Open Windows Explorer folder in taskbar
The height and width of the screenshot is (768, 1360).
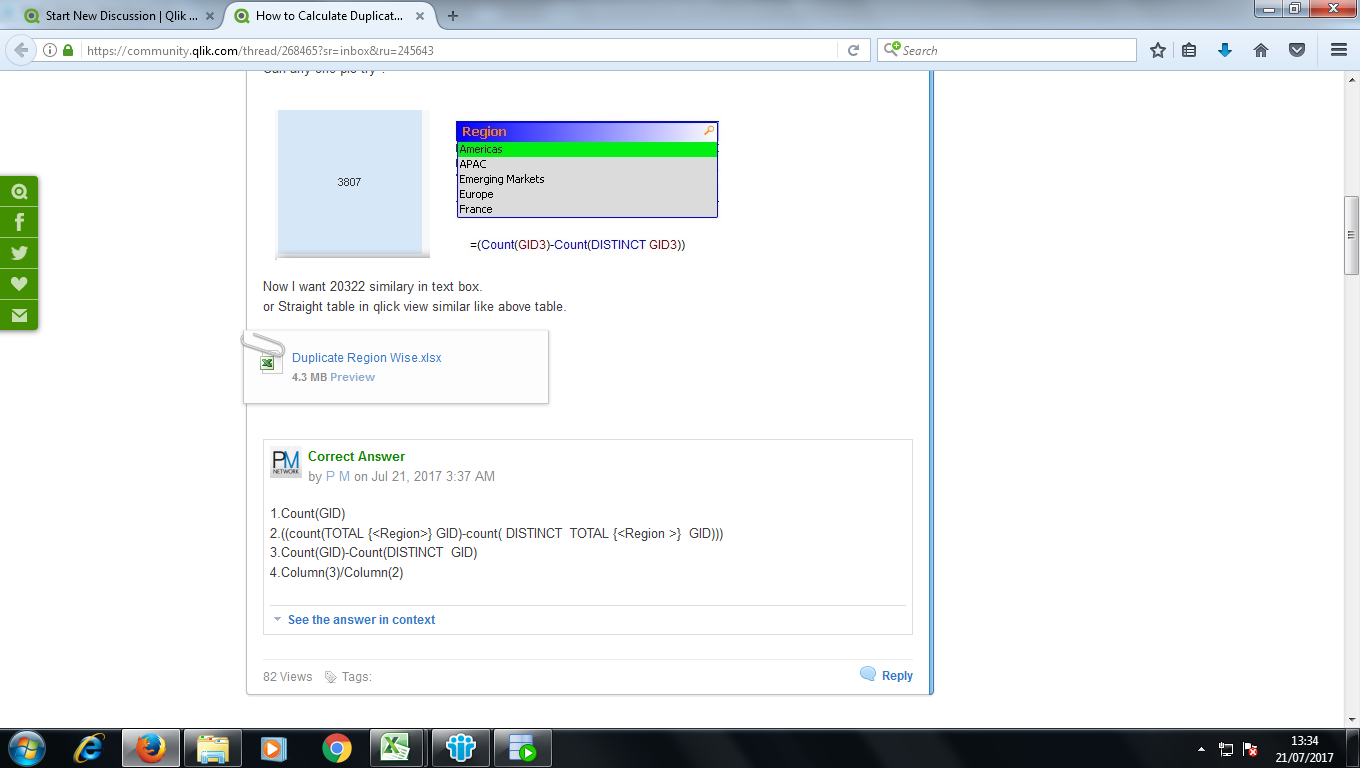pyautogui.click(x=213, y=748)
